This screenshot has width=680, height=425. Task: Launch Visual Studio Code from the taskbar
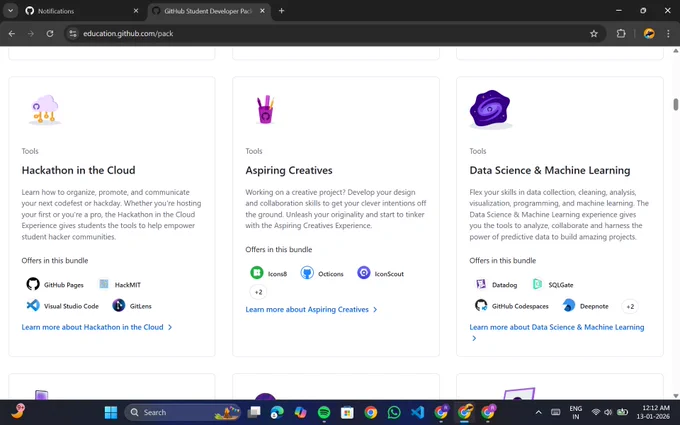[x=418, y=412]
